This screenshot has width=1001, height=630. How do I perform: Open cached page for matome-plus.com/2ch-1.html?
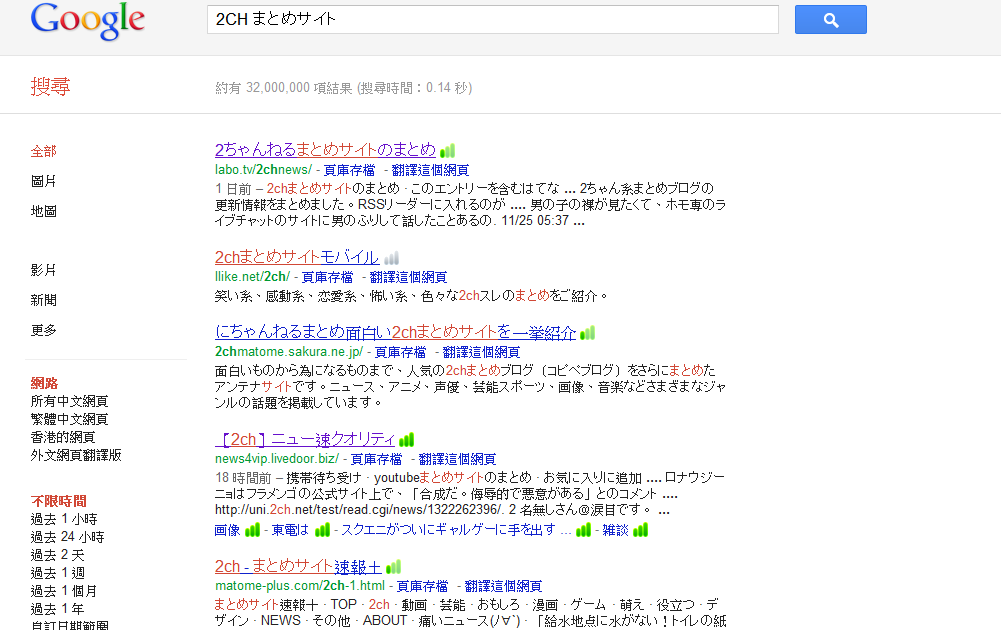click(423, 586)
